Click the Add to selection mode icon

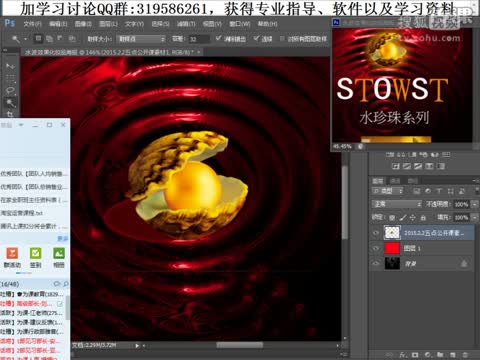coord(49,39)
